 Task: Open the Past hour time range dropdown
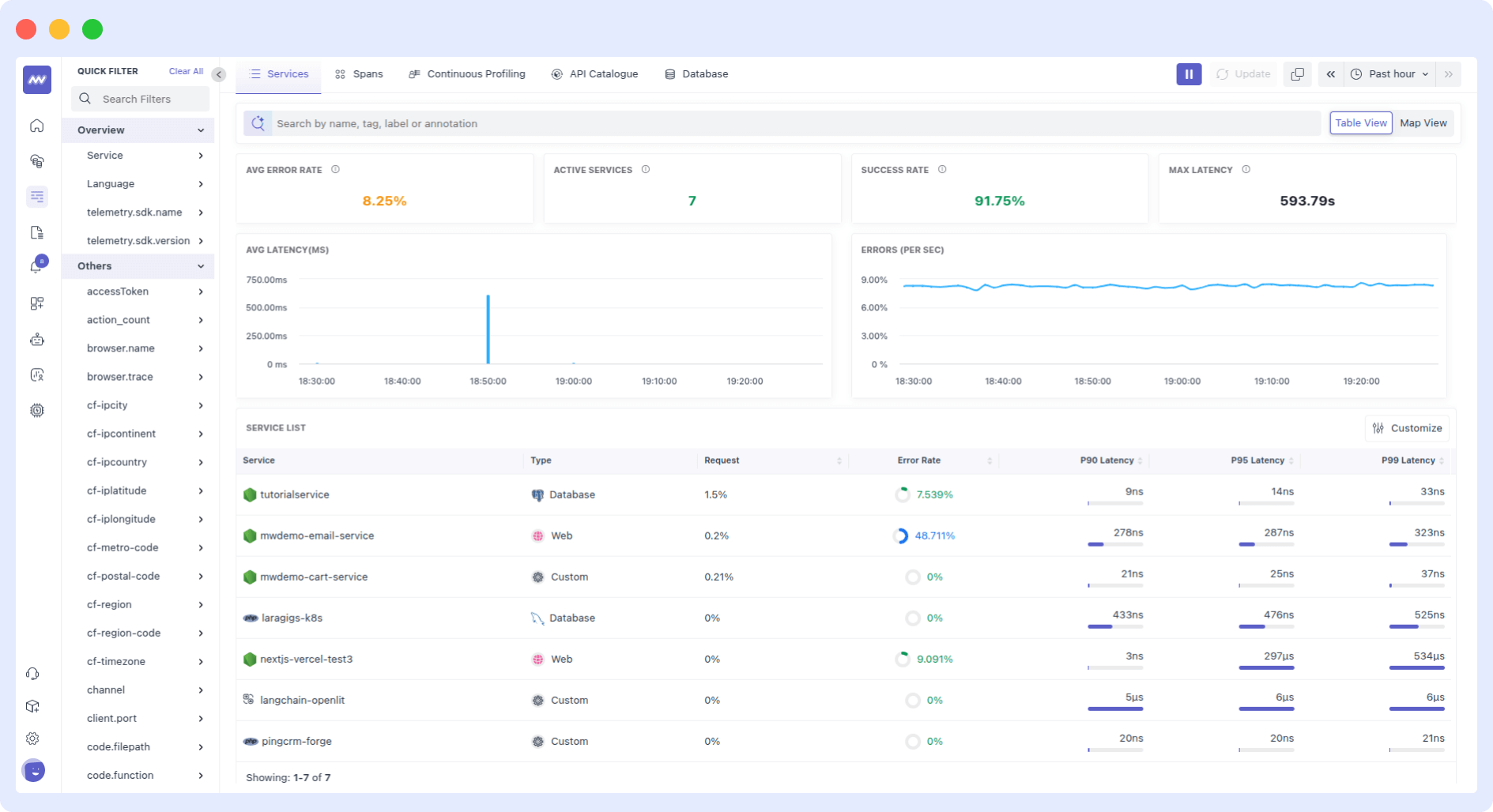pyautogui.click(x=1389, y=73)
